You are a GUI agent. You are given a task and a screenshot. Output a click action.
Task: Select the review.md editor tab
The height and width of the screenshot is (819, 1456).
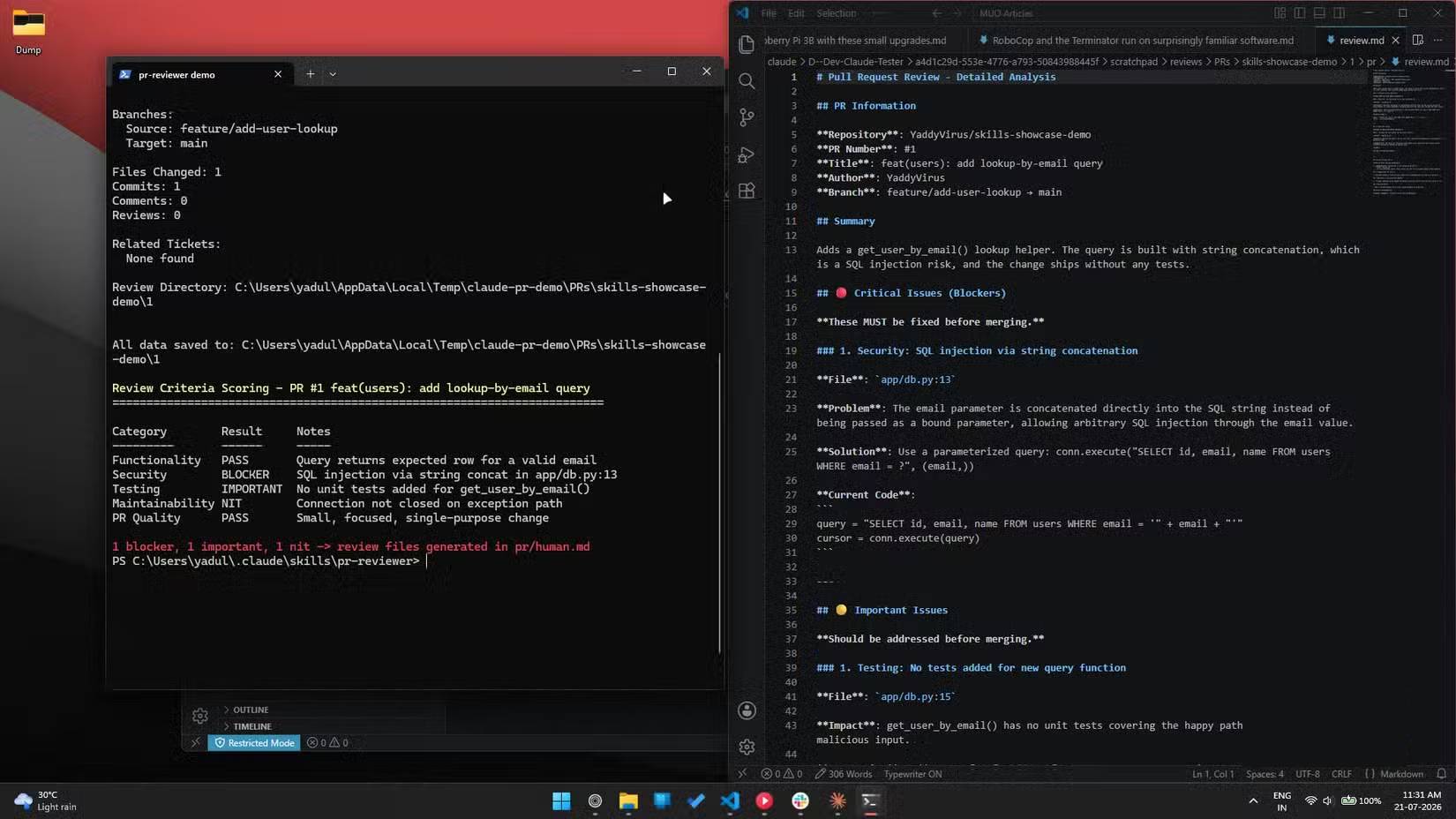click(1362, 40)
